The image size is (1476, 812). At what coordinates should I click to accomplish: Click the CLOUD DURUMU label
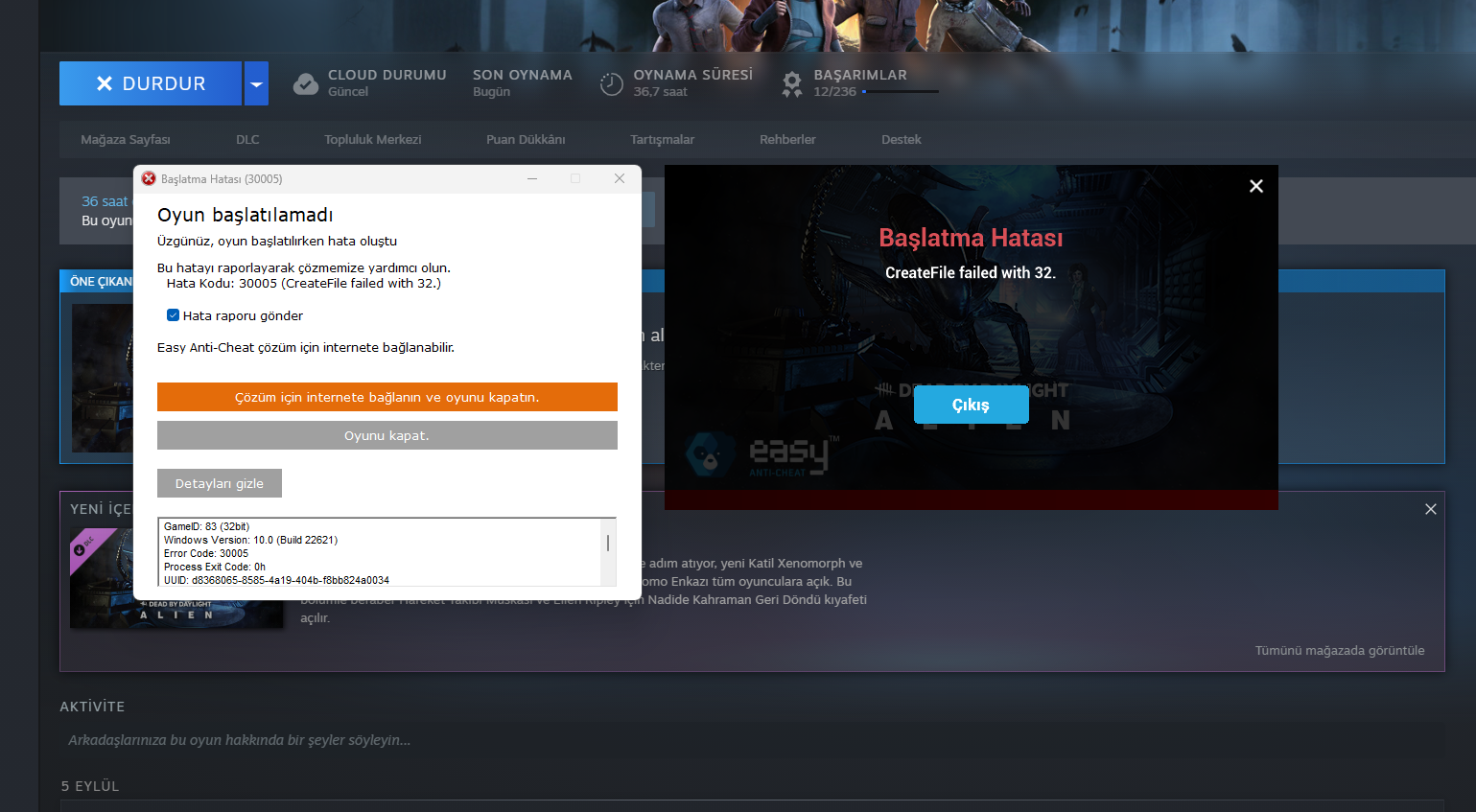387,75
